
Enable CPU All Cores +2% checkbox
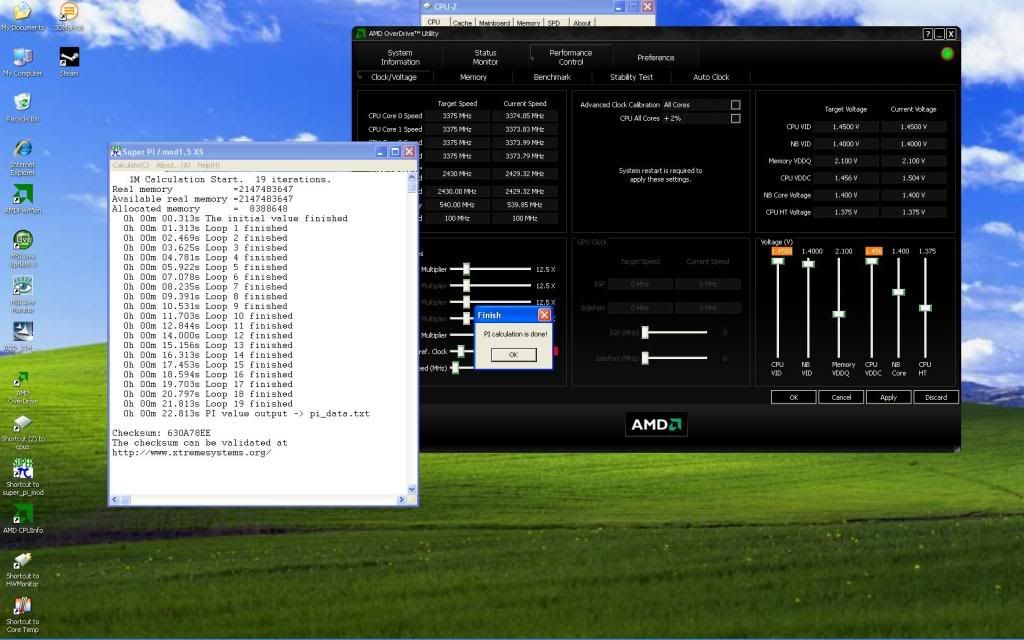click(x=735, y=118)
